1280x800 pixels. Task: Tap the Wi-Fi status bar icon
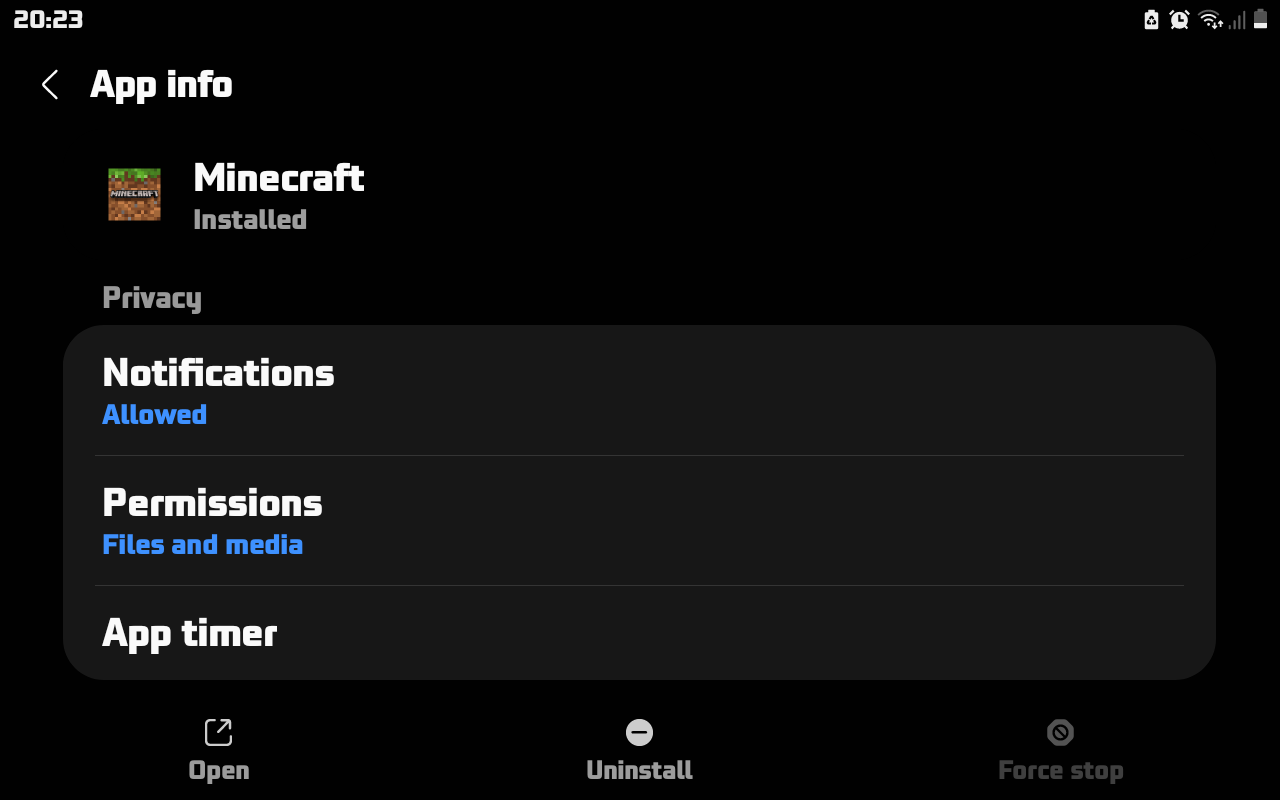pyautogui.click(x=1210, y=20)
